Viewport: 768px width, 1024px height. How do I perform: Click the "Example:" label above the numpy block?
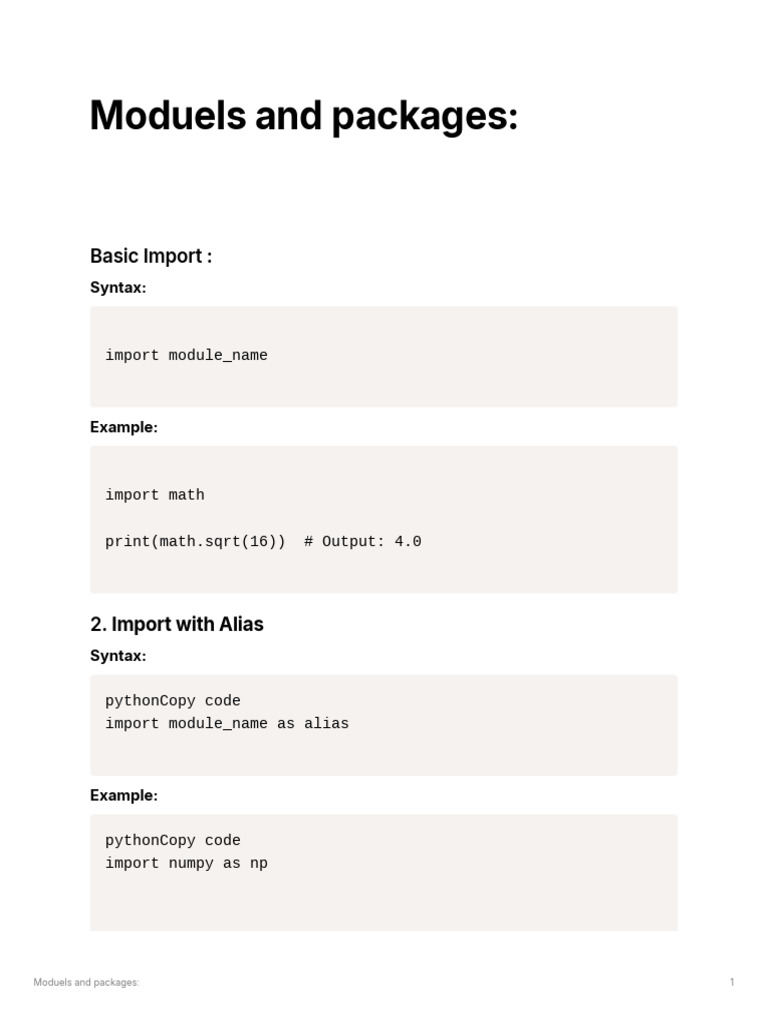124,796
